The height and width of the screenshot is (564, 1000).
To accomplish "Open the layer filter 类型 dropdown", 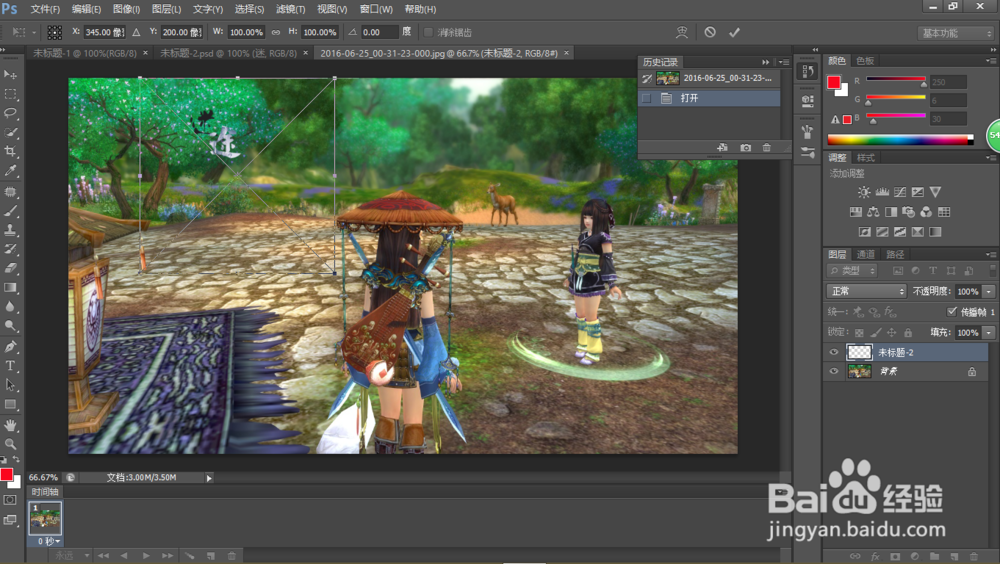I will [x=851, y=271].
